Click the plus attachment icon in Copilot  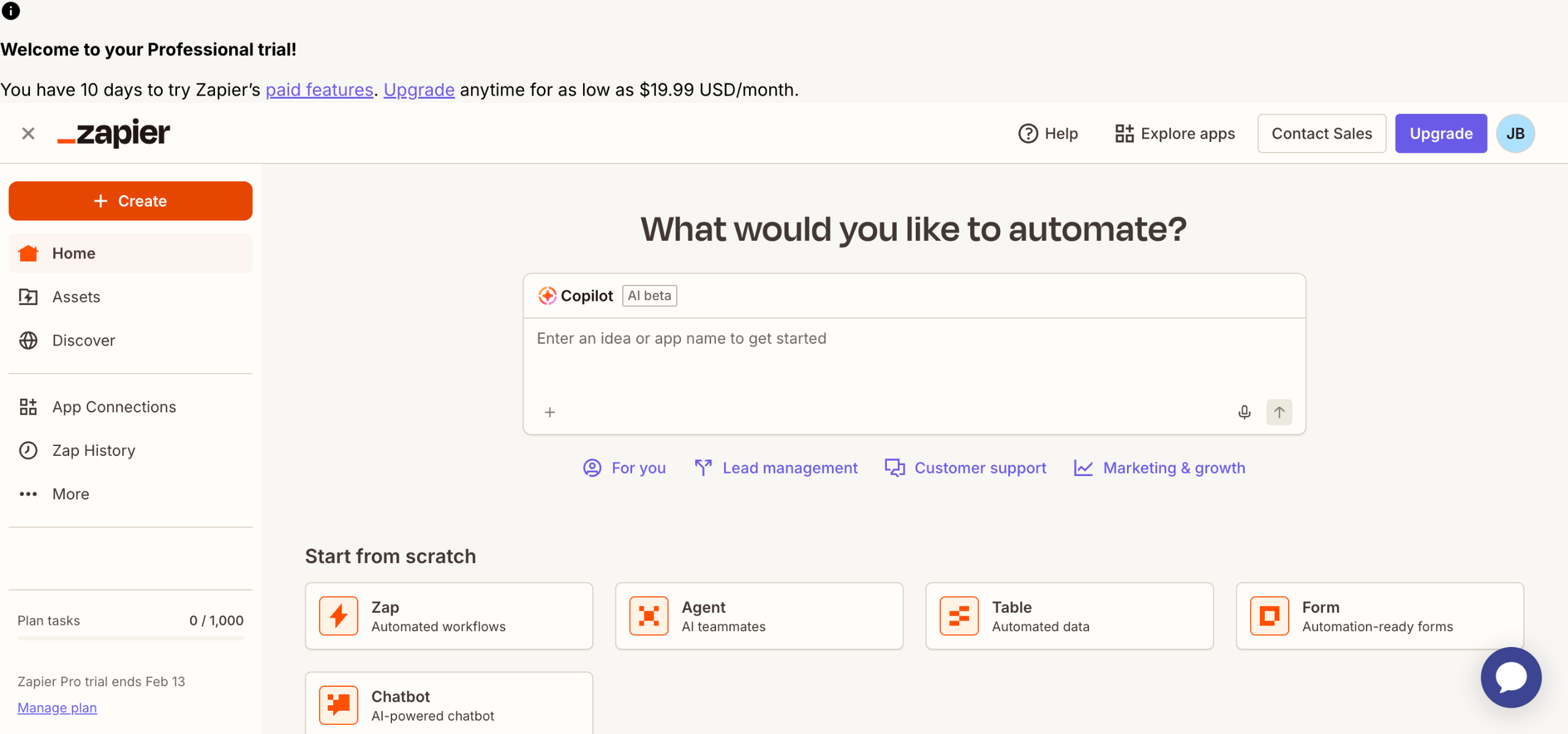click(x=549, y=412)
